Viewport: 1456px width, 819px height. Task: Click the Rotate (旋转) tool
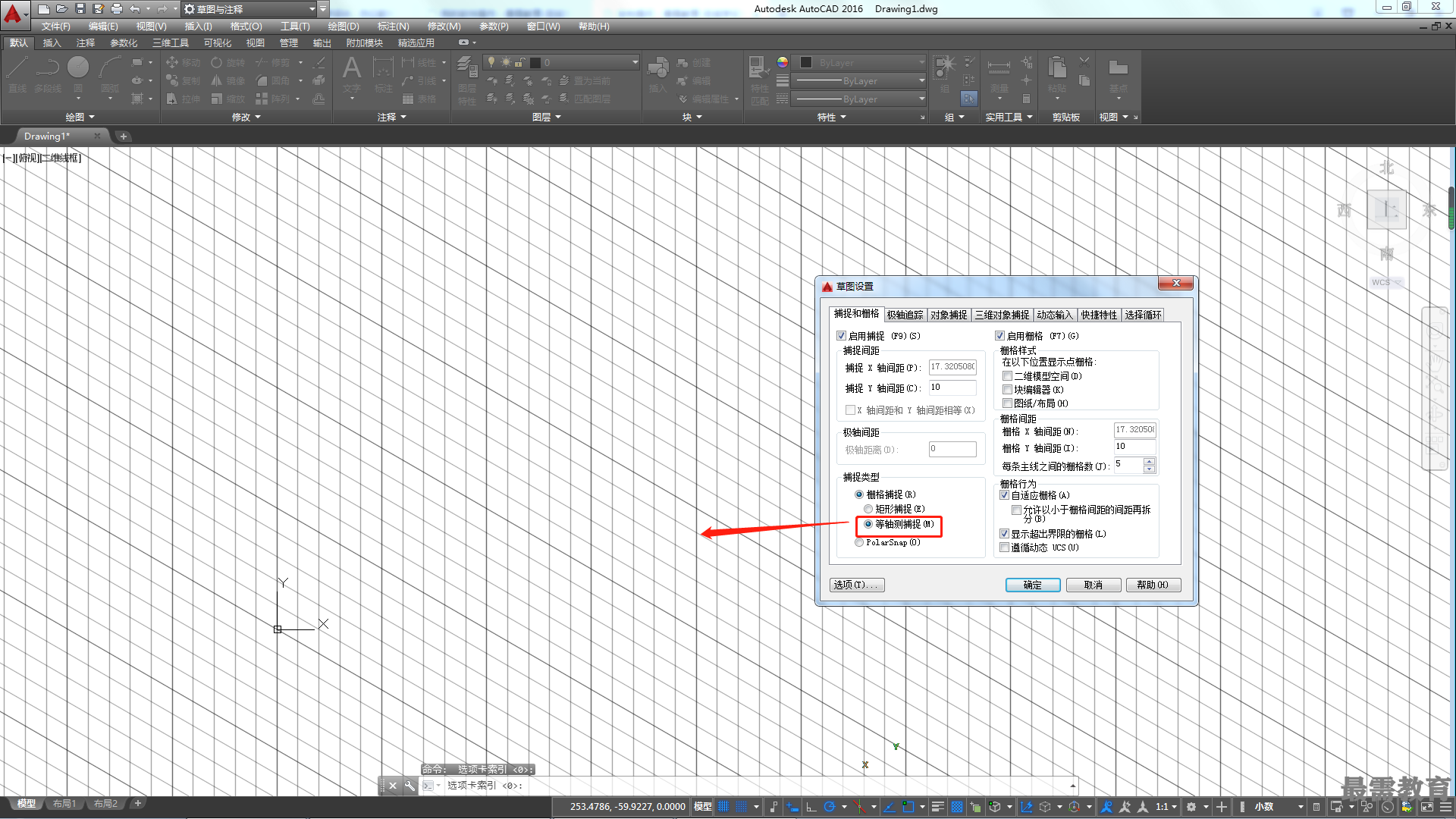228,63
